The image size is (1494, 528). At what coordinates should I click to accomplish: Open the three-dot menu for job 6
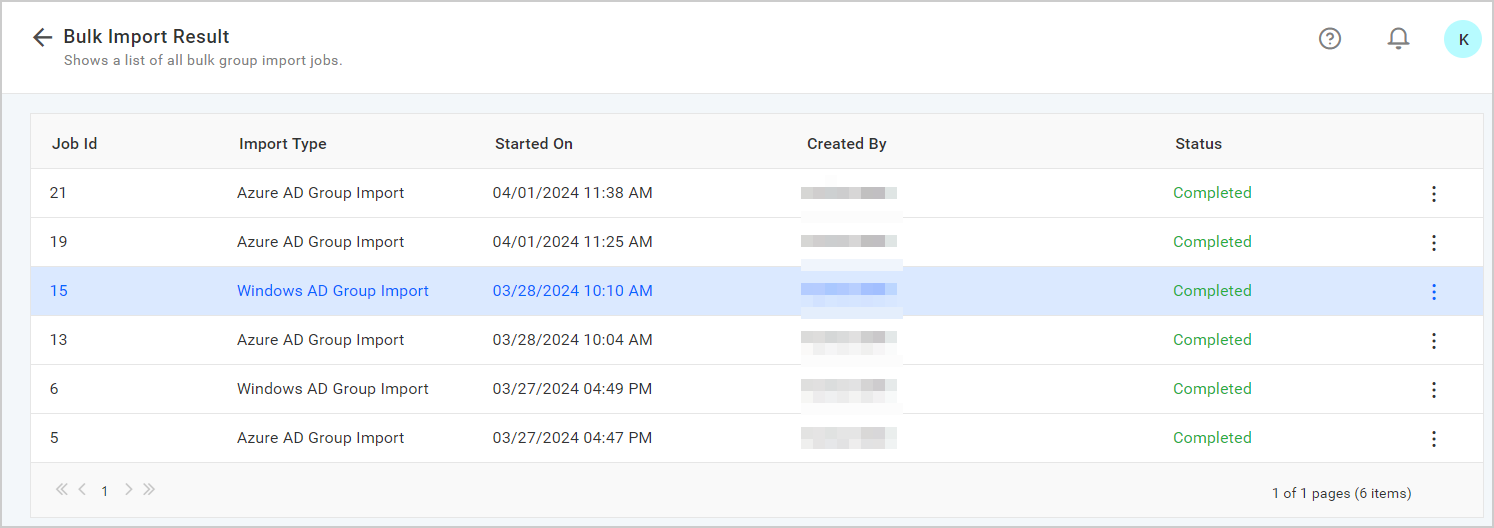click(1433, 390)
